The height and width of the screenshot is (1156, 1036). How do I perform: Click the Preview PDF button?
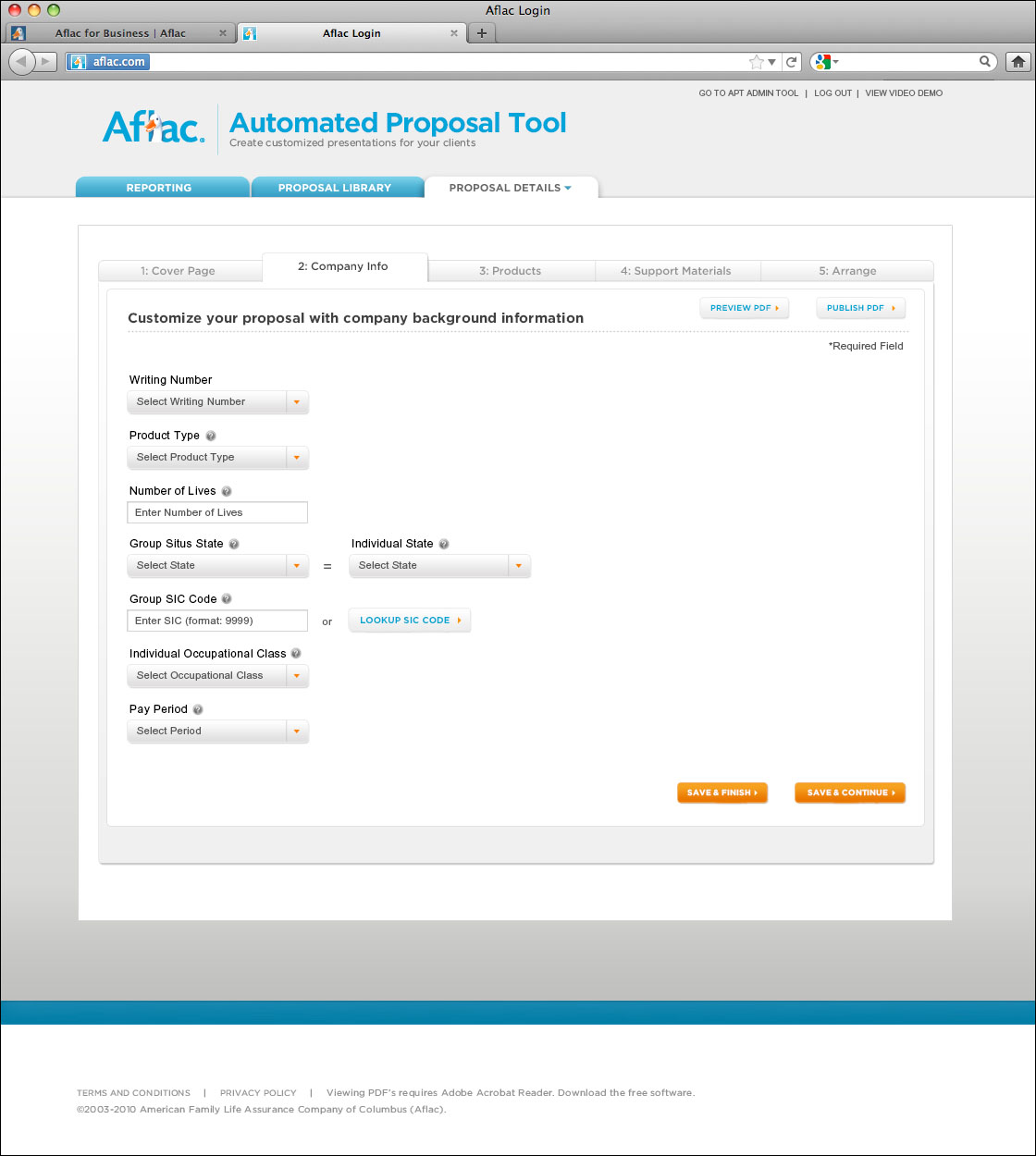(x=745, y=308)
